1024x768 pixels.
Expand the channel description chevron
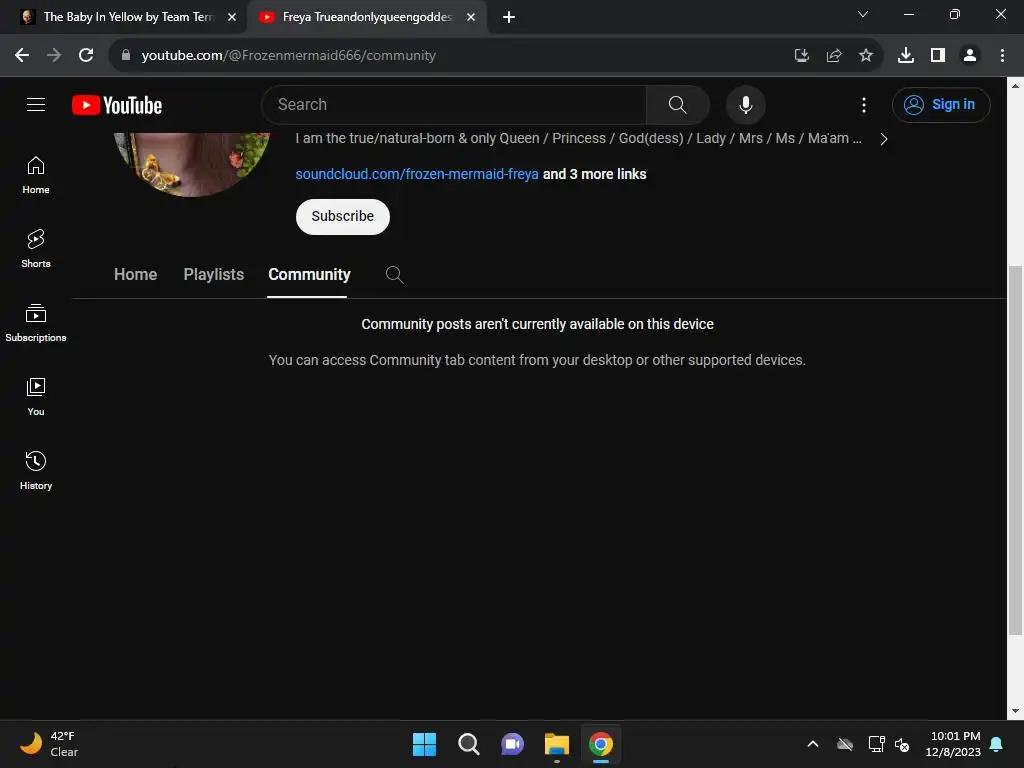tap(884, 139)
